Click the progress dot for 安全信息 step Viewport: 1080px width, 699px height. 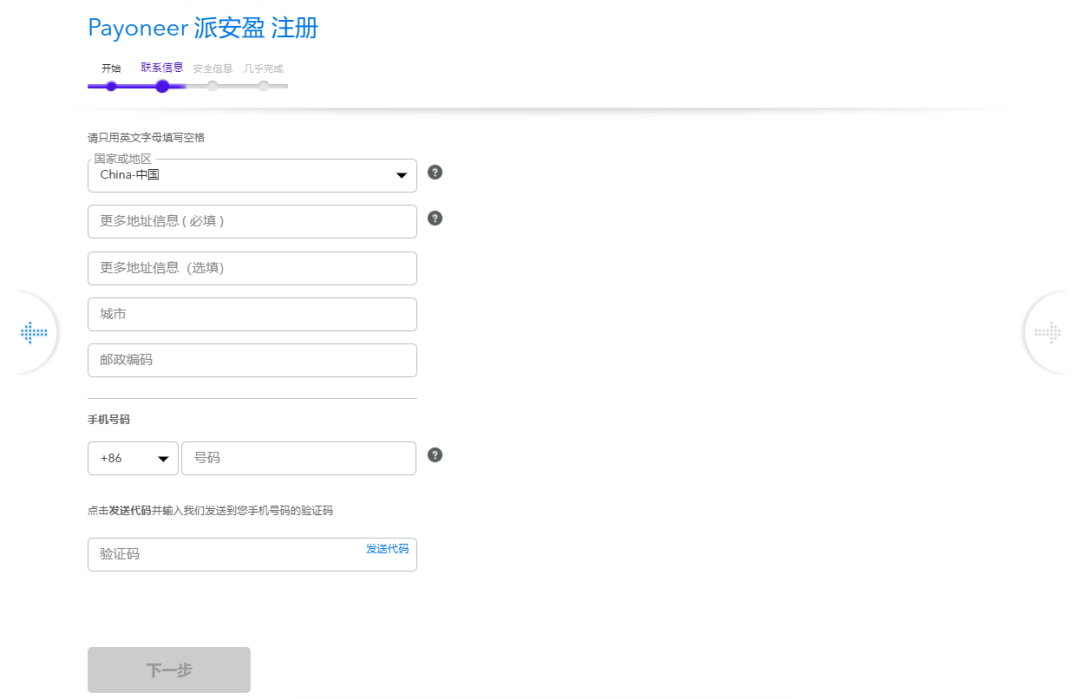(212, 86)
